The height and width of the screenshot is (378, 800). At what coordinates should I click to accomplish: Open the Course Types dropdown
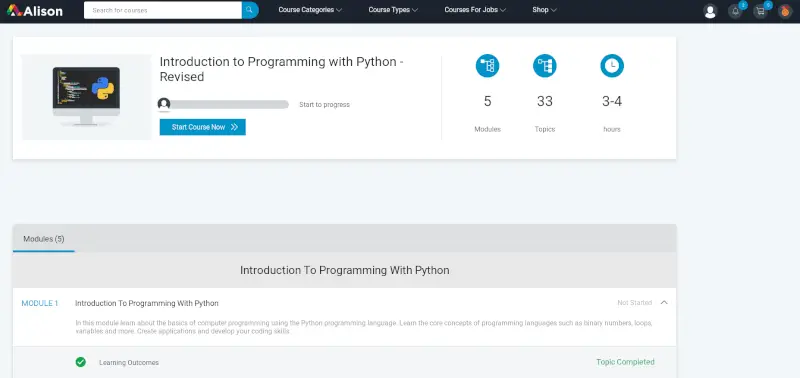click(x=393, y=10)
